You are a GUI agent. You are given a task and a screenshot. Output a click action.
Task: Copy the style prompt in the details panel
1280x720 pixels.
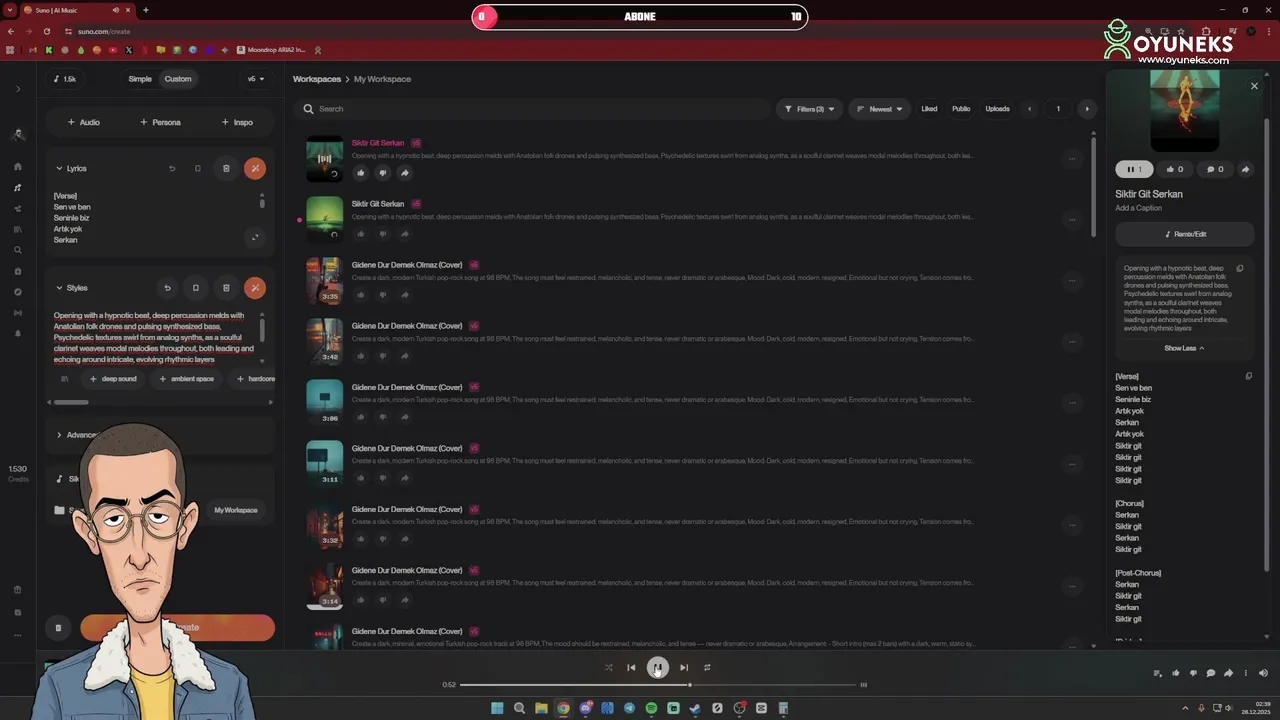(1240, 269)
